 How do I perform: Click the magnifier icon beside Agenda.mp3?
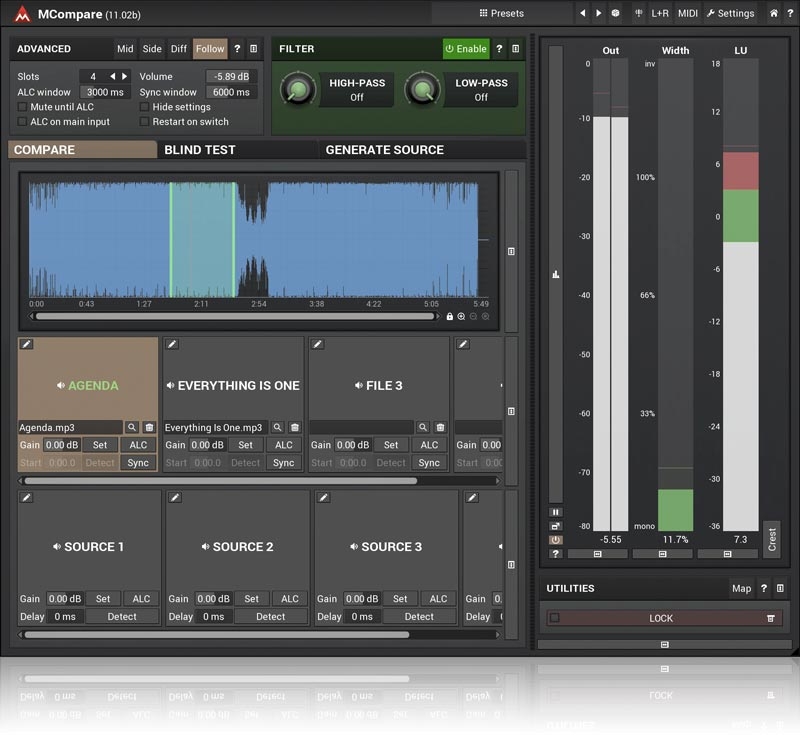pos(132,427)
